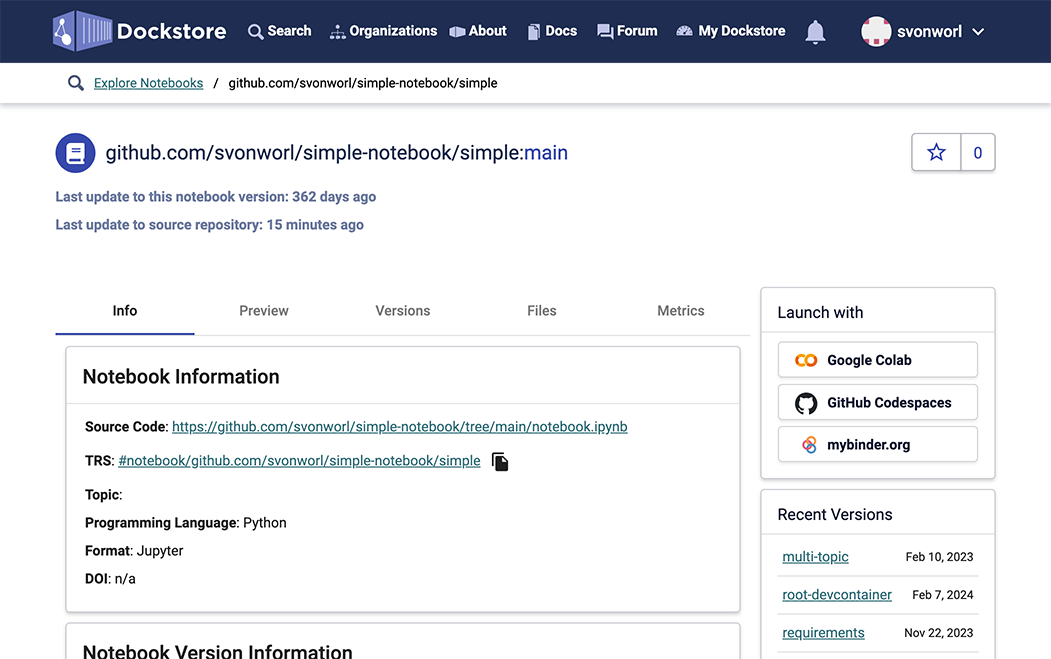The width and height of the screenshot is (1051, 659).
Task: Click the breadcrumb search magnifier icon
Action: click(75, 83)
